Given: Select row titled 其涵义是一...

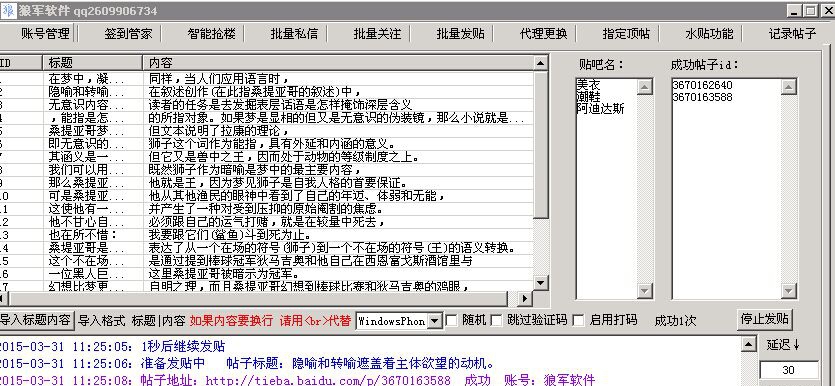Looking at the screenshot, I should click(266, 157).
